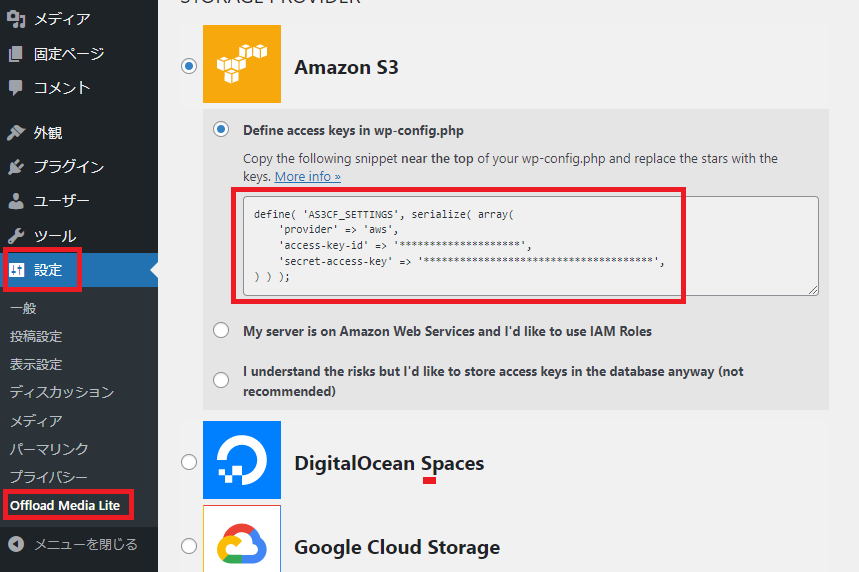859x572 pixels.
Task: Open the More info link
Action: [x=308, y=177]
